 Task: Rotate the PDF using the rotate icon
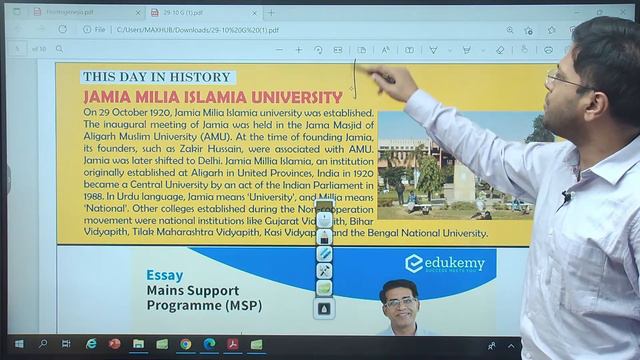pos(318,50)
